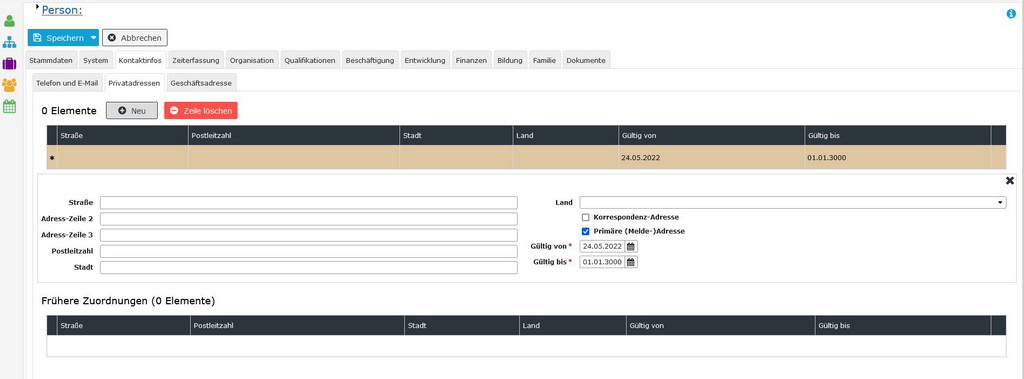The width and height of the screenshot is (1024, 379).
Task: Sort upper table by Gültig bis column
Action: pos(897,135)
